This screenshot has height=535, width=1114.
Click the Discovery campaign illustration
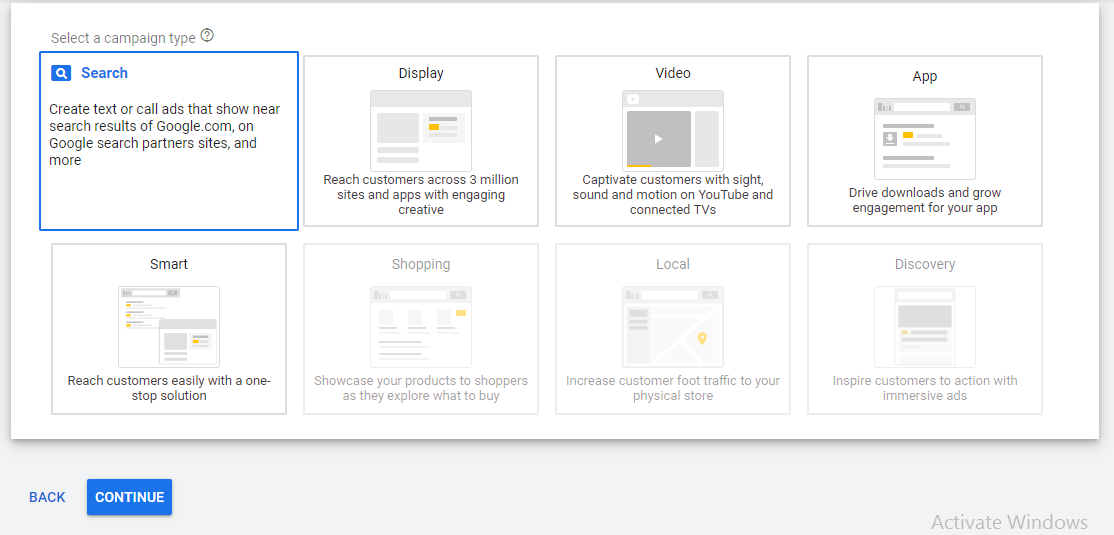pos(925,327)
